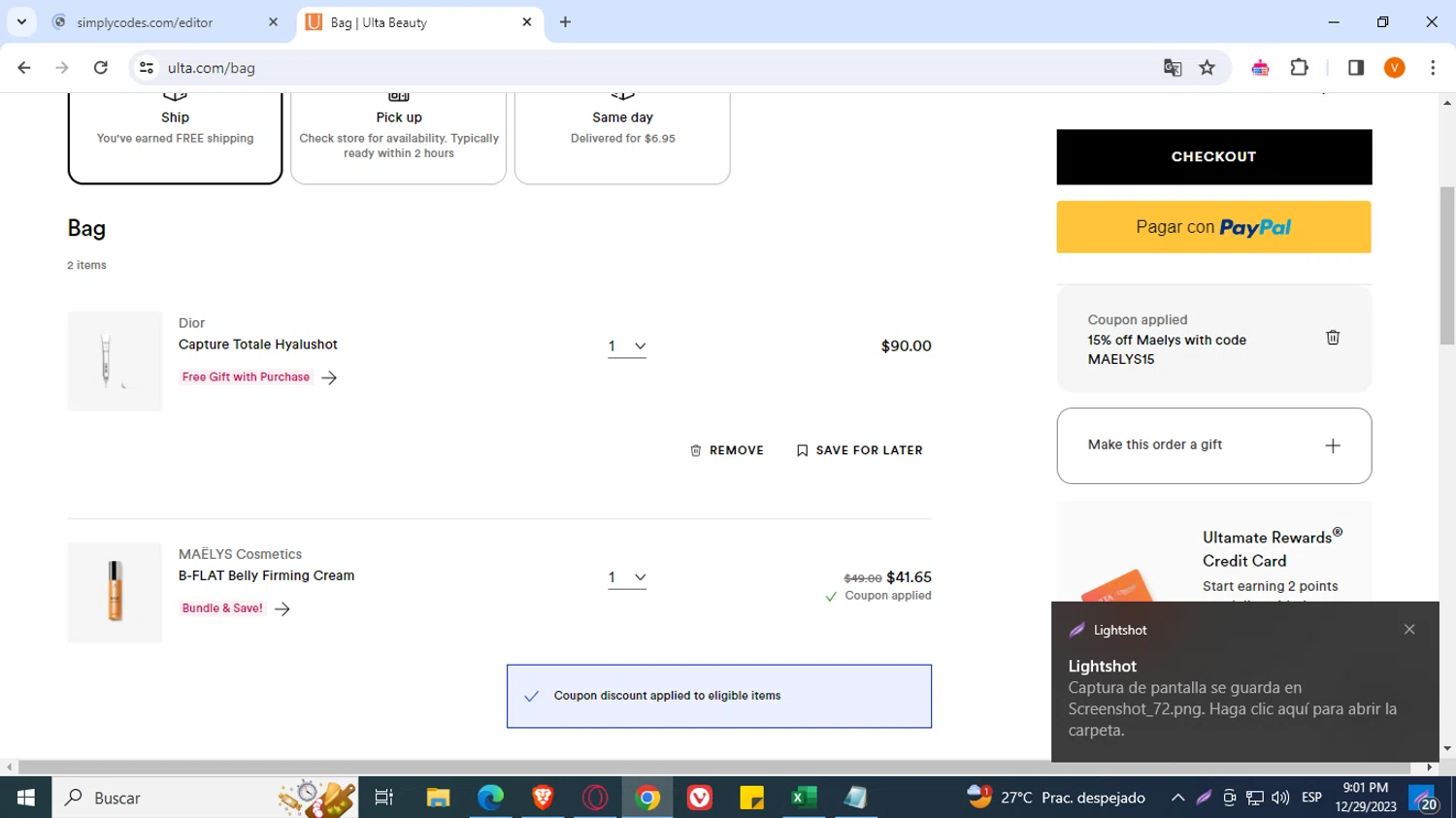Click the browser back arrow
Image resolution: width=1456 pixels, height=818 pixels.
[x=24, y=68]
